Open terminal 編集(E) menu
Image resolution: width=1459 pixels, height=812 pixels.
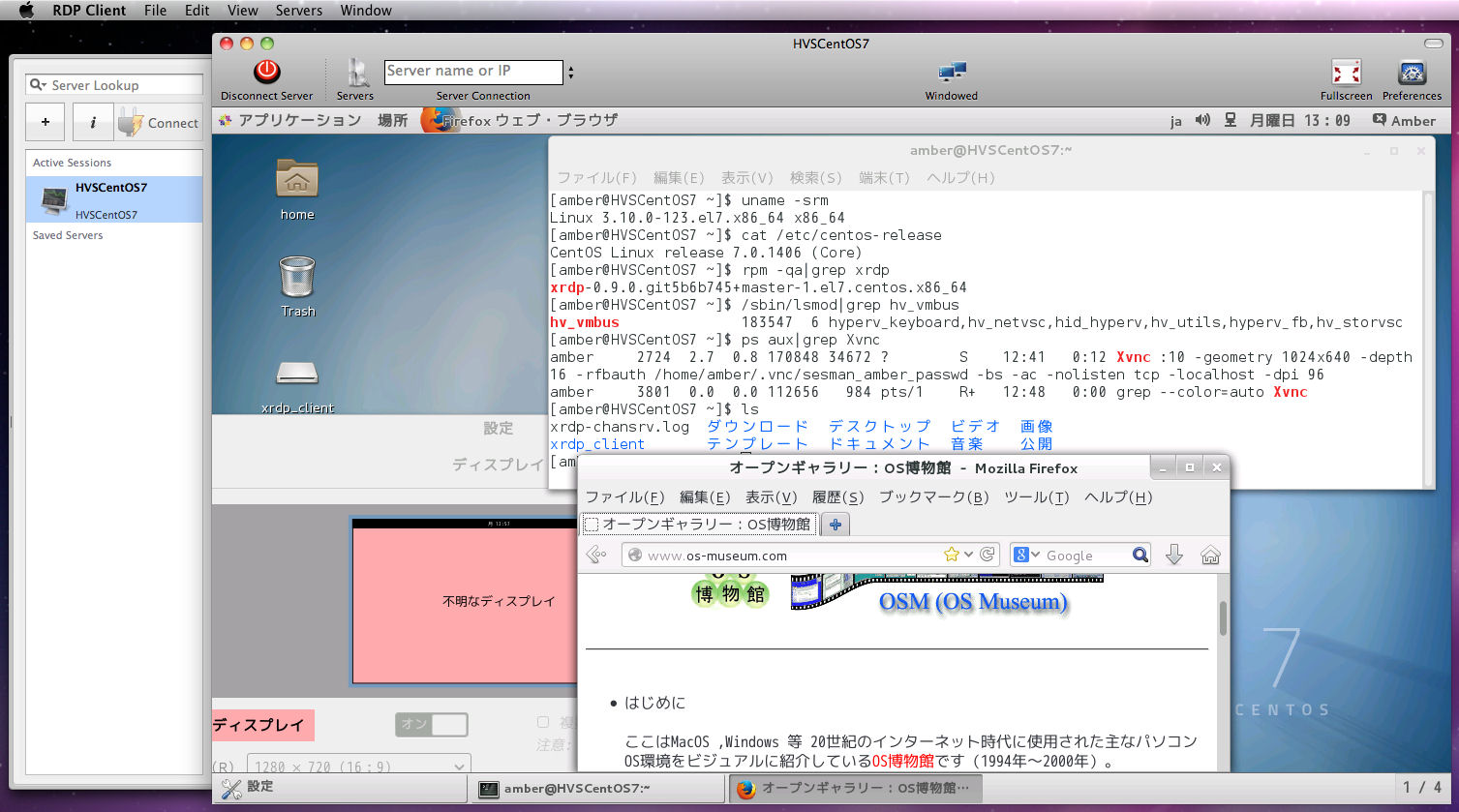tap(679, 177)
